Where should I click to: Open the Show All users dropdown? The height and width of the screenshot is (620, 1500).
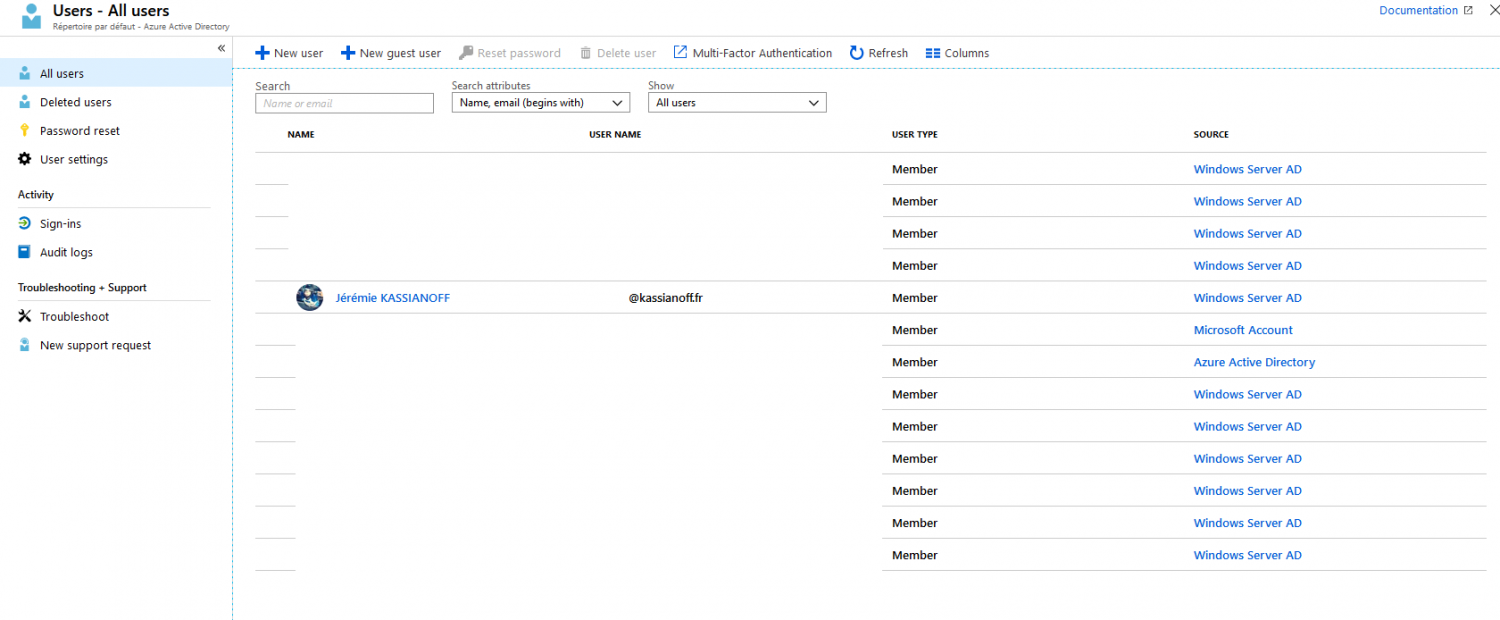pos(737,103)
